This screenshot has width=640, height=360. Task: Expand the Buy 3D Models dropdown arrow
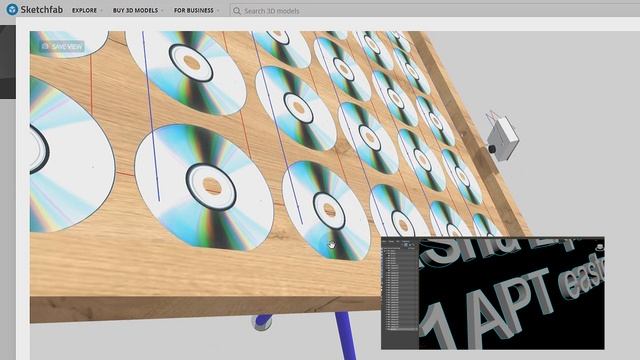pos(162,10)
